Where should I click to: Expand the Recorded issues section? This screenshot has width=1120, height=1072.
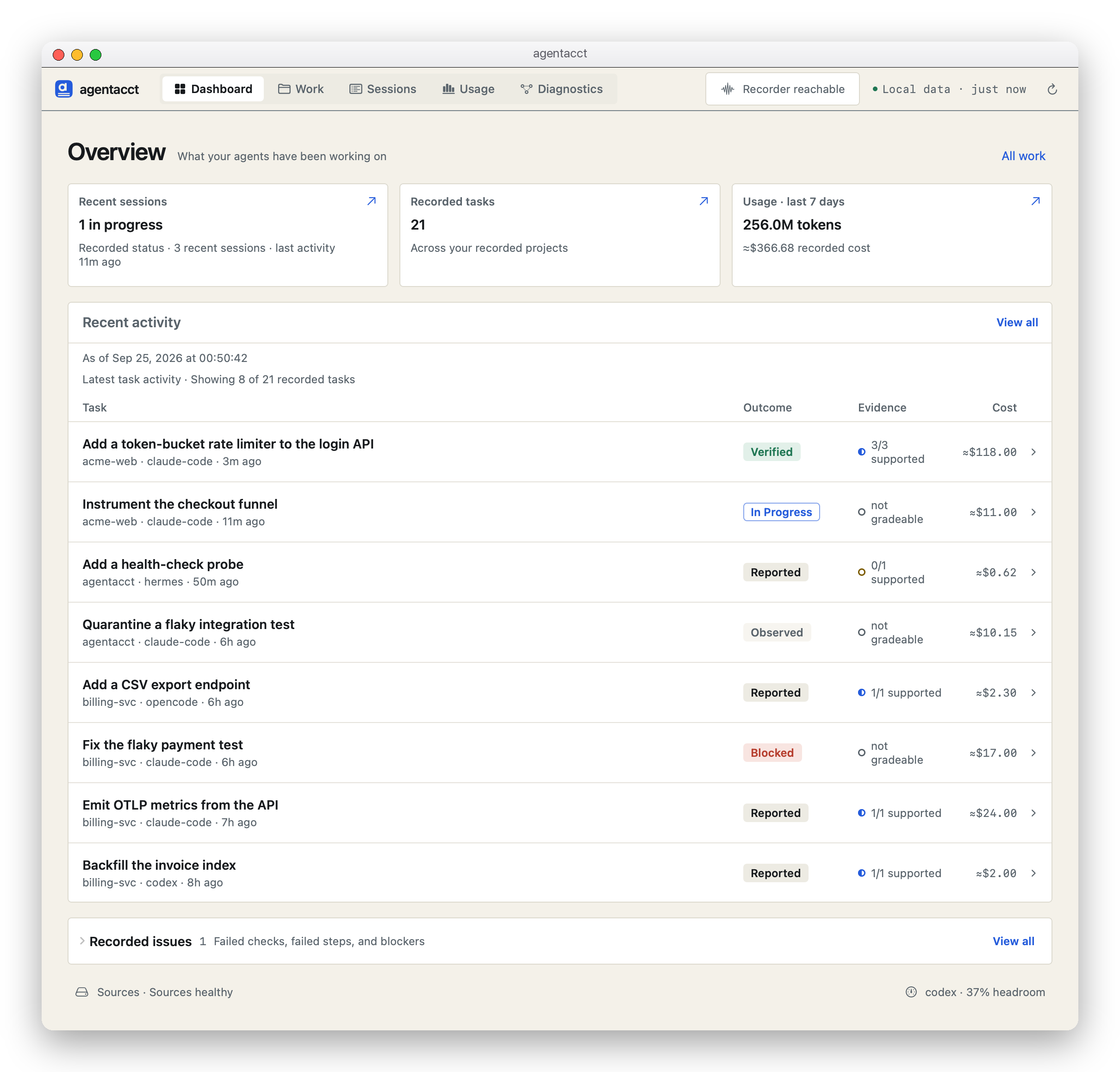[82, 941]
